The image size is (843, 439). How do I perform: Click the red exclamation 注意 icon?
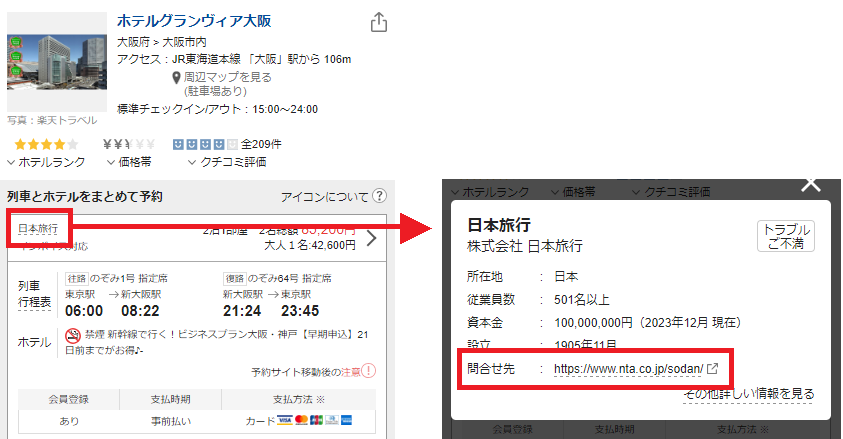point(369,372)
